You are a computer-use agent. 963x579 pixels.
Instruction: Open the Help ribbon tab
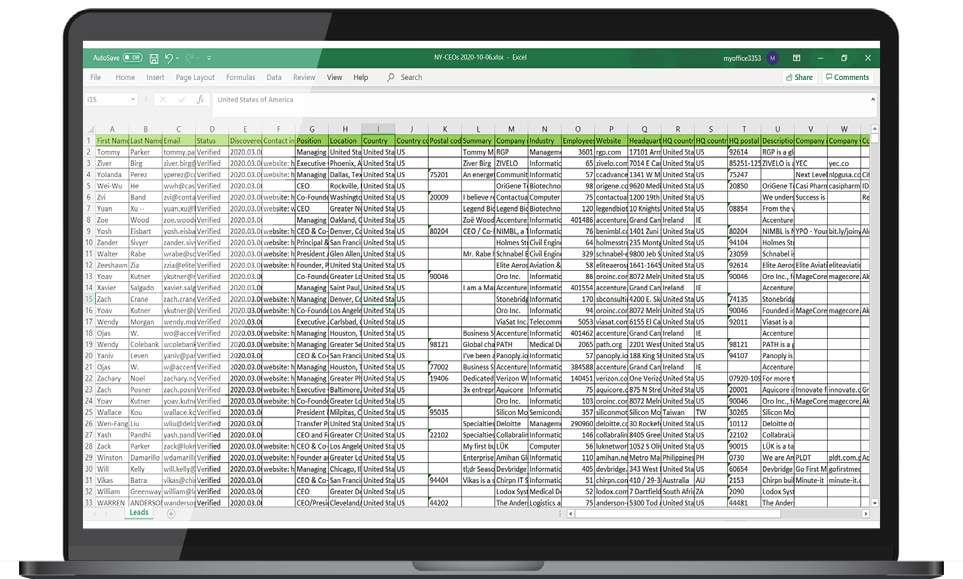[361, 77]
